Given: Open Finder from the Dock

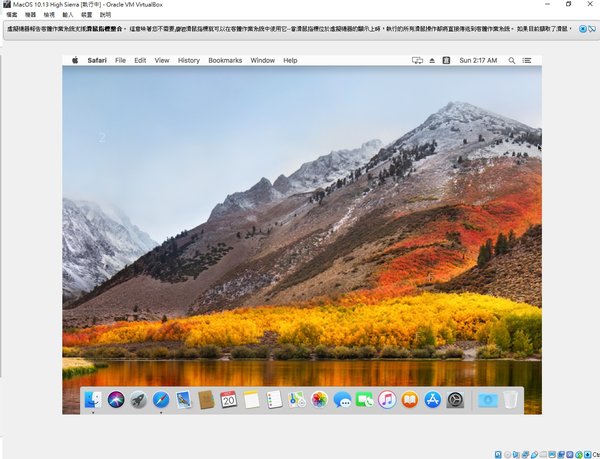Looking at the screenshot, I should click(93, 400).
